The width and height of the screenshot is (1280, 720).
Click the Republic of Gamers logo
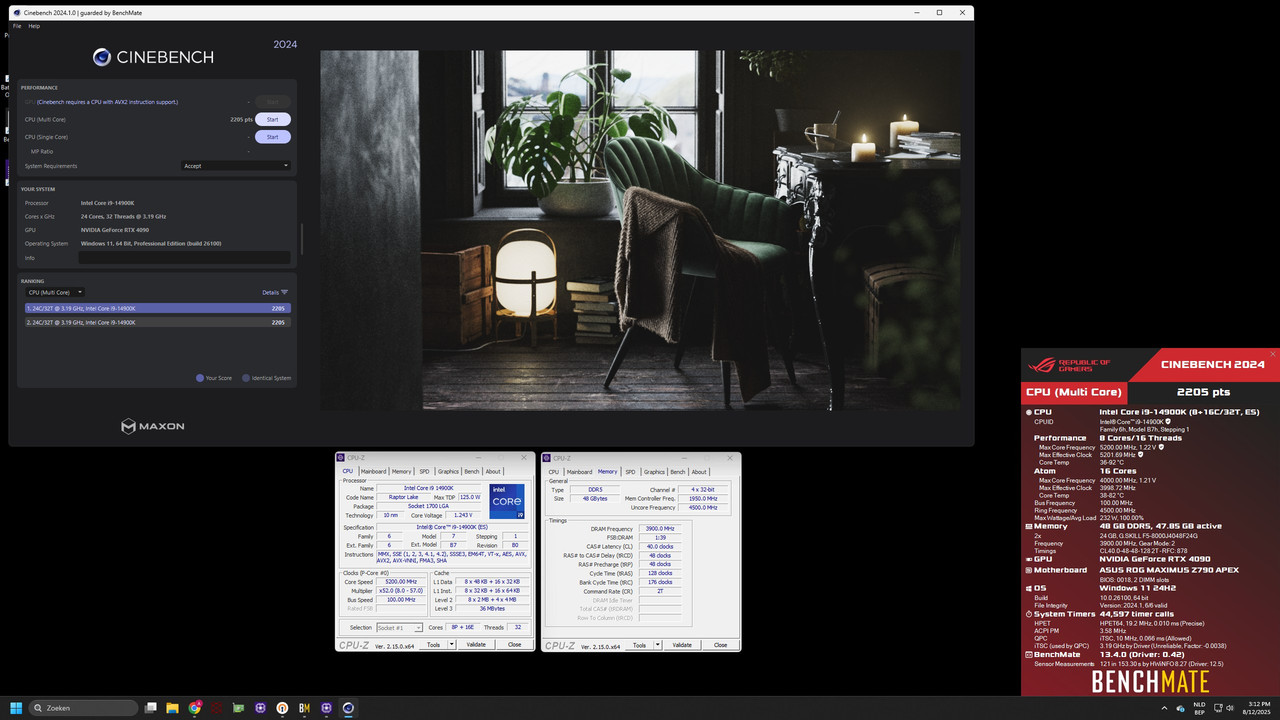(x=1071, y=365)
